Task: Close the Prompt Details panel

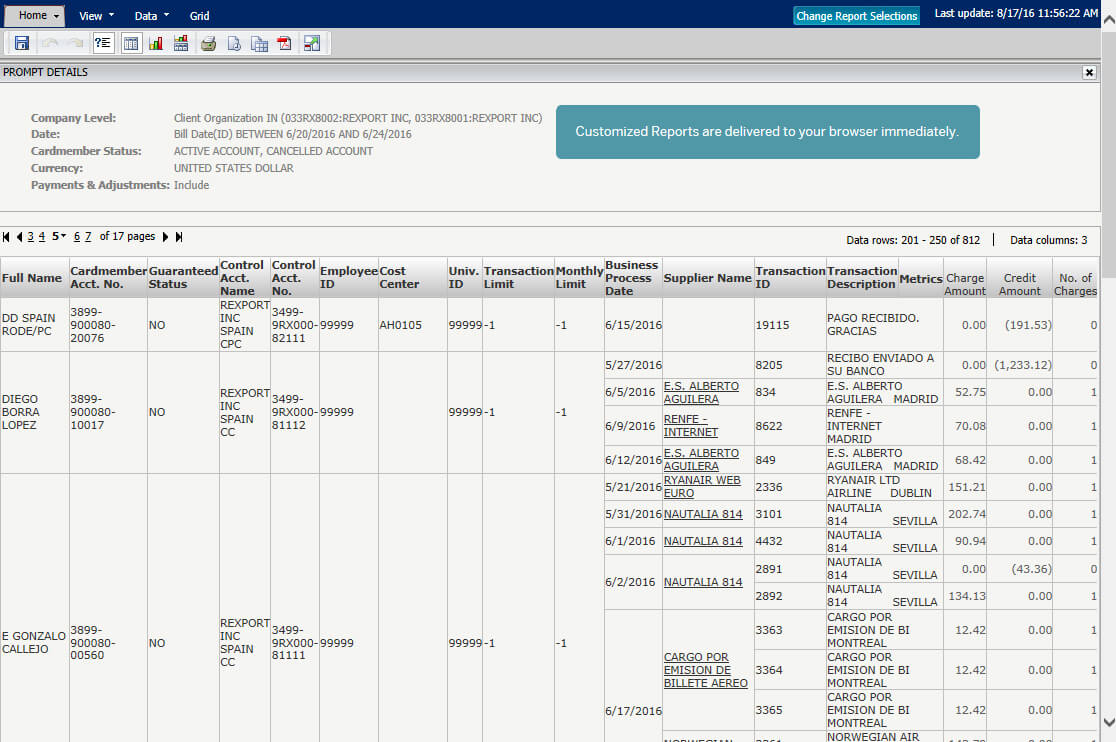Action: tap(1089, 72)
